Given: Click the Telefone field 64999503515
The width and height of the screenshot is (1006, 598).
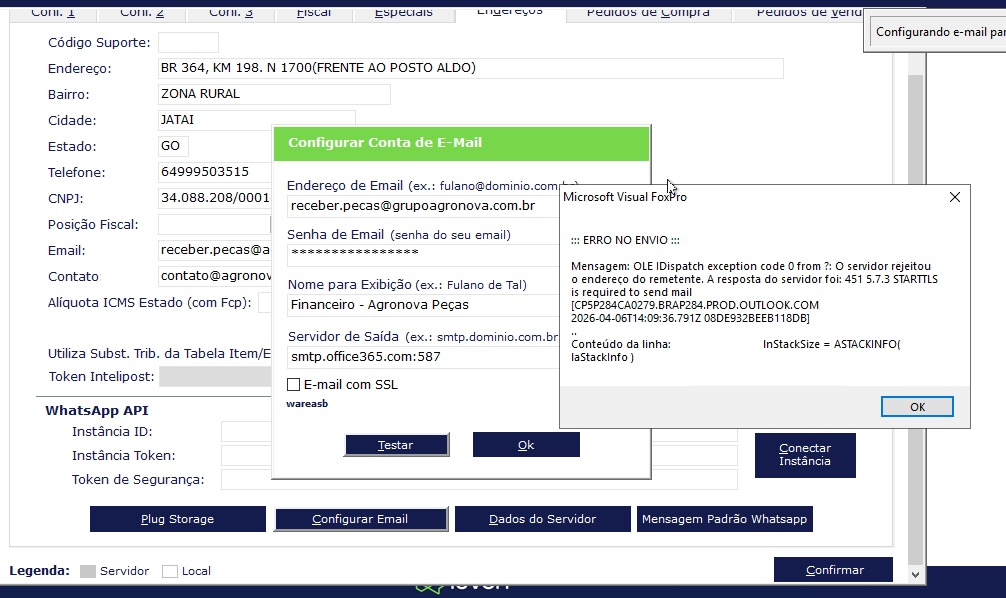Looking at the screenshot, I should [x=215, y=172].
